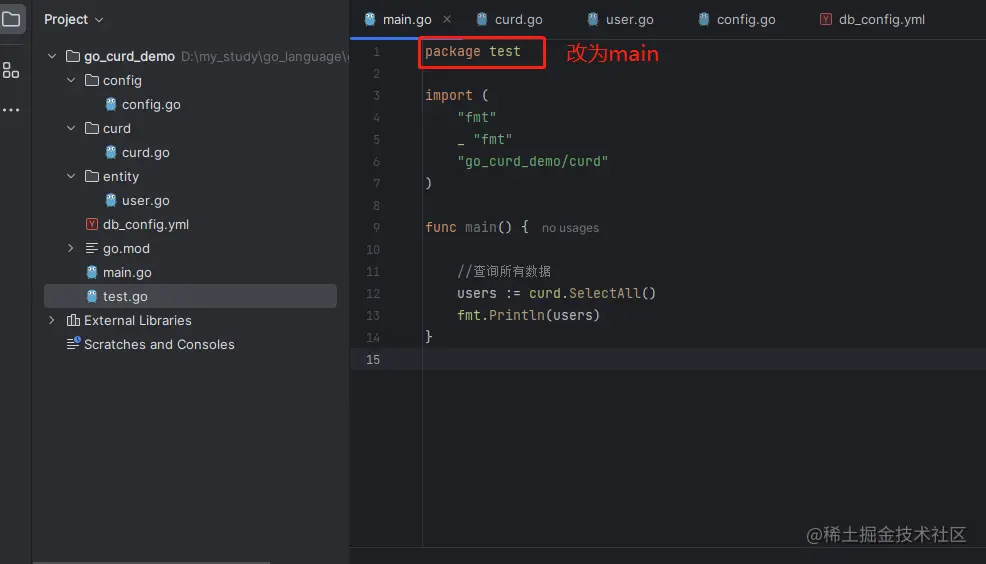The image size is (986, 564).
Task: Select config.go in the project tree
Action: pyautogui.click(x=151, y=104)
